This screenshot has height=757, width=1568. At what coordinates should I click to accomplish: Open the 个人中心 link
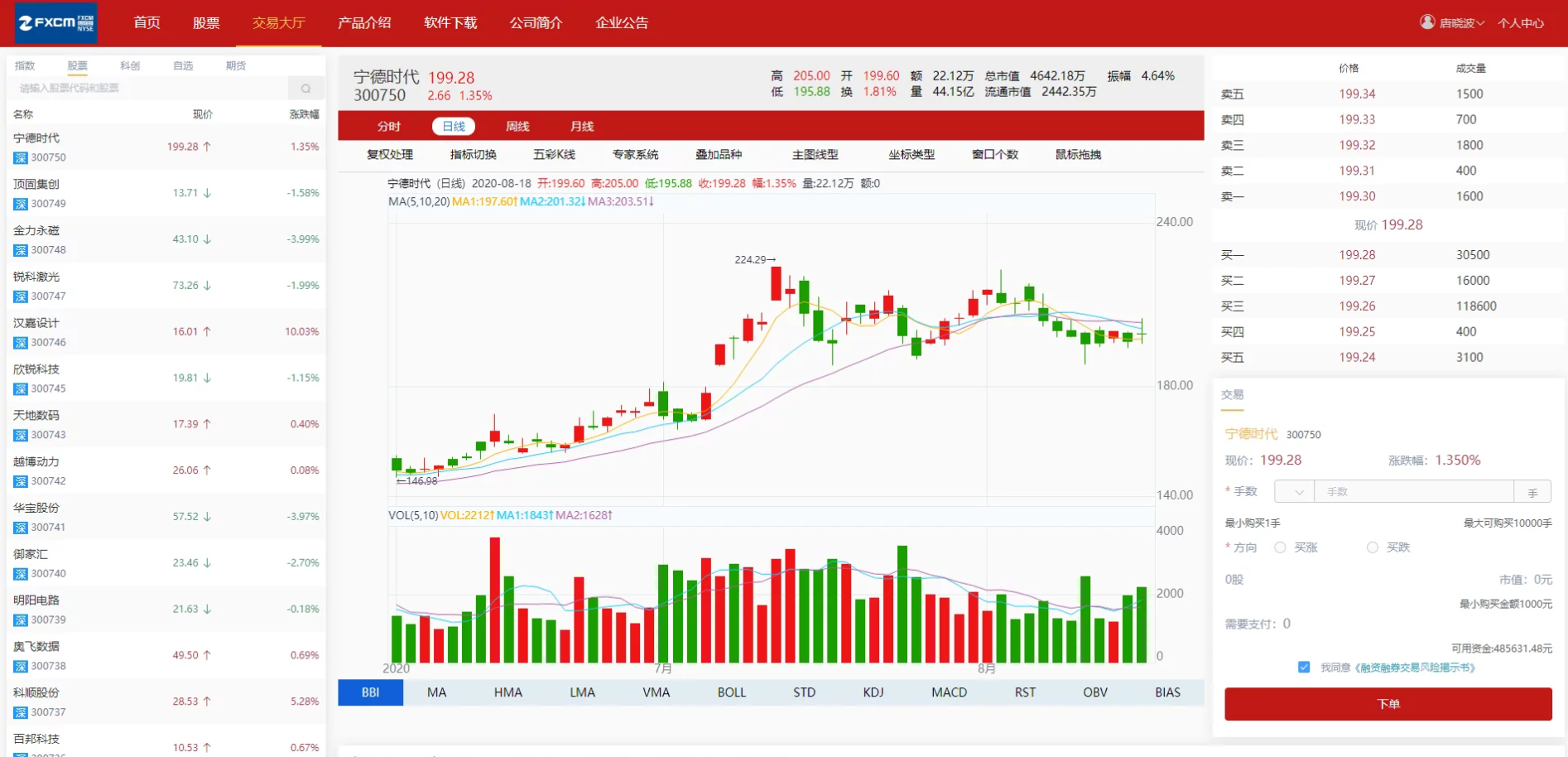pos(1521,23)
